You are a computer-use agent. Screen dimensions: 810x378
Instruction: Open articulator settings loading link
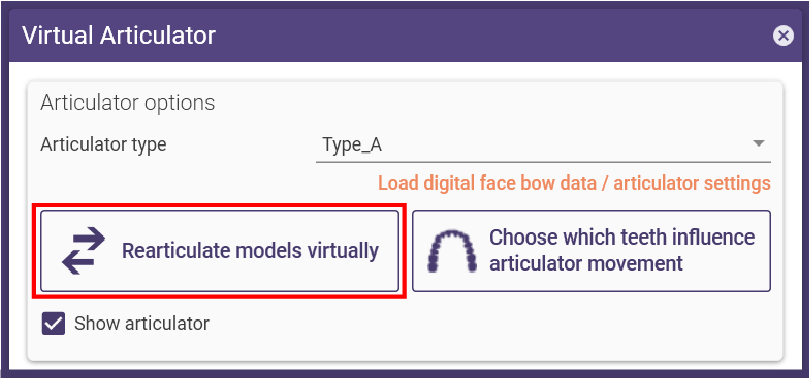(x=574, y=183)
